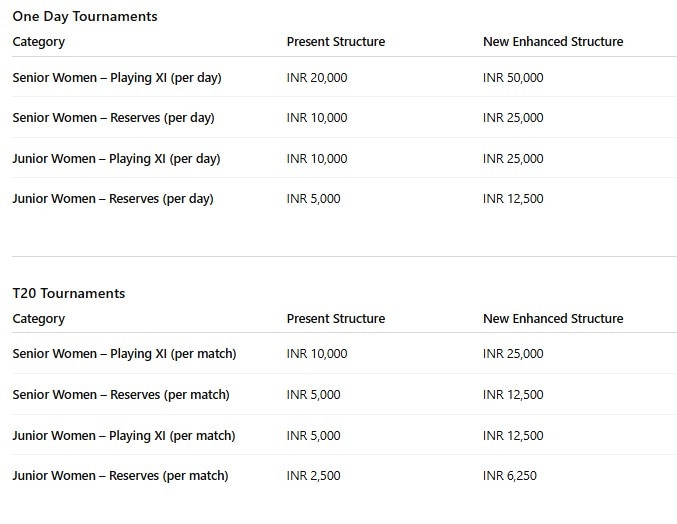Click New Enhanced Structure header in One Day table
This screenshot has height=524, width=677.
553,42
